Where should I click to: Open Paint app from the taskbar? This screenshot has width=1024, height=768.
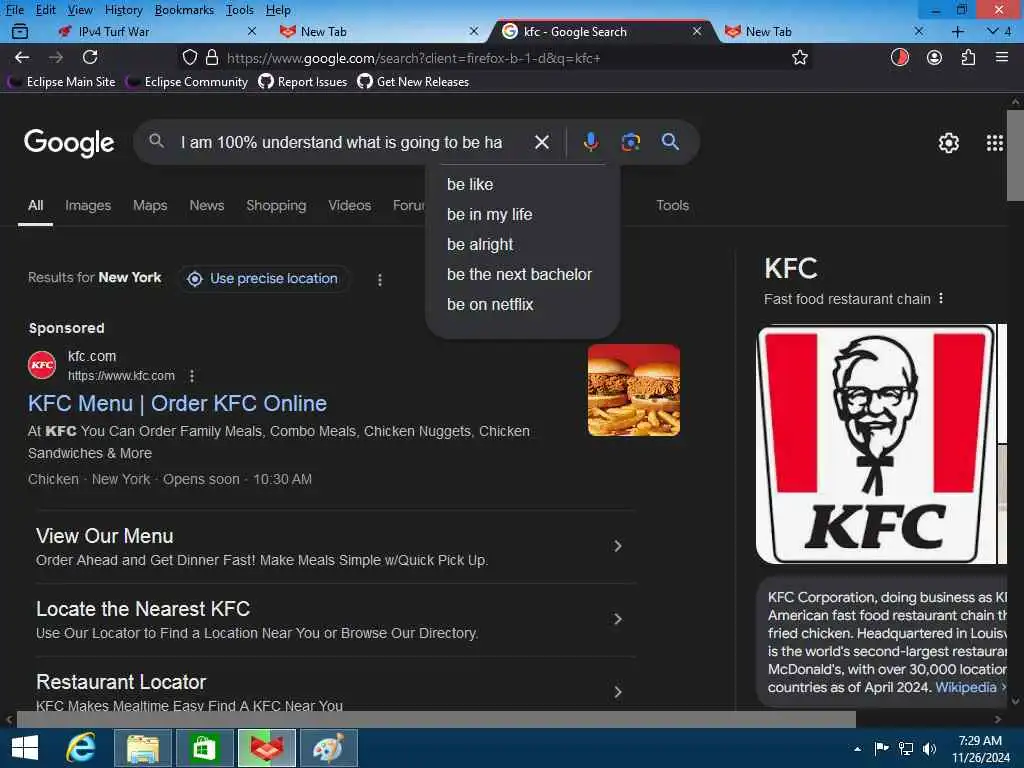coord(328,748)
